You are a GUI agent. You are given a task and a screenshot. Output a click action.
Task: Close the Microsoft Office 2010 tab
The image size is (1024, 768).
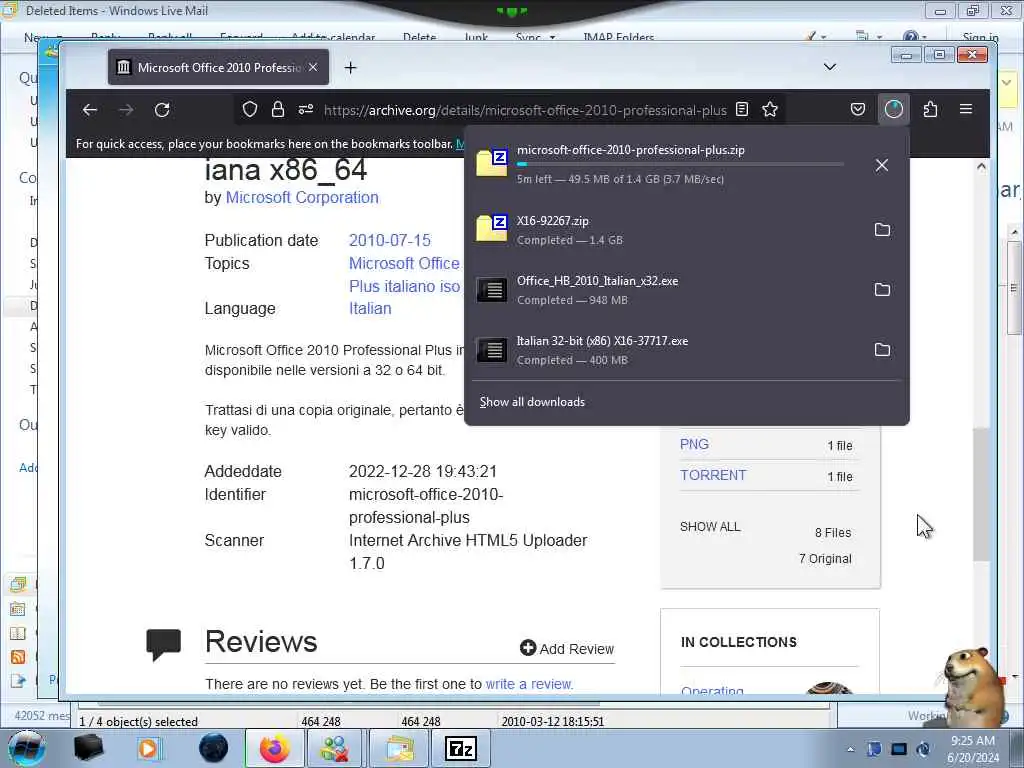click(x=313, y=67)
